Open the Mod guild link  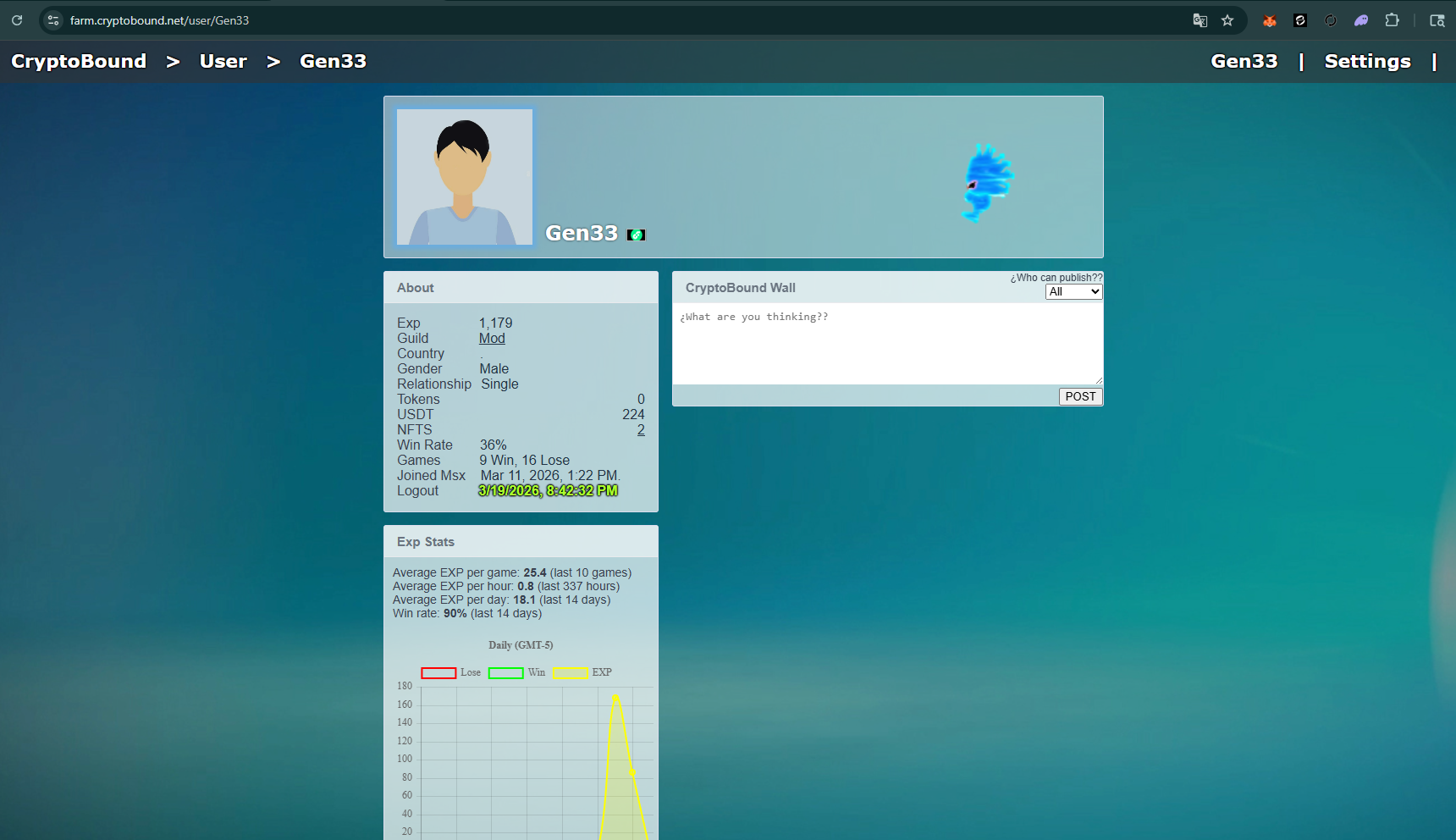tap(492, 338)
